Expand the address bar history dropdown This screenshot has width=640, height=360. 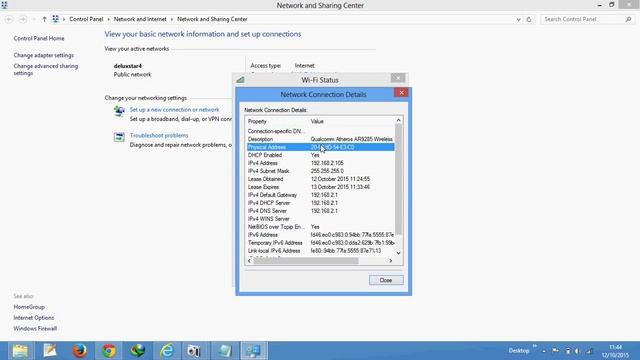(x=518, y=19)
